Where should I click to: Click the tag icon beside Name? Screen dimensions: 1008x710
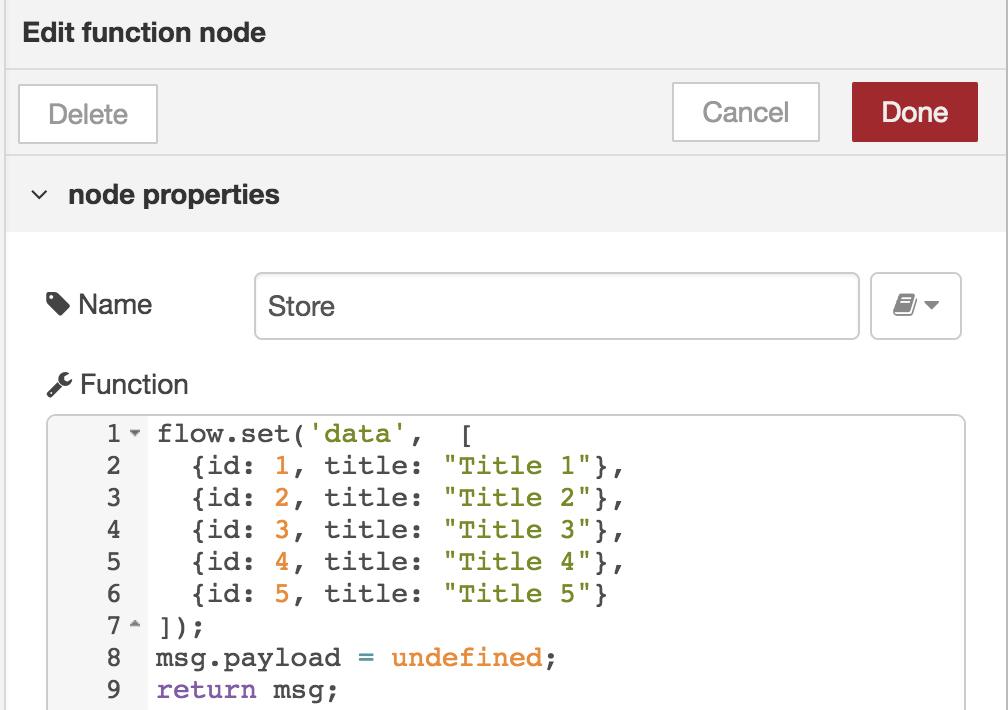[58, 304]
